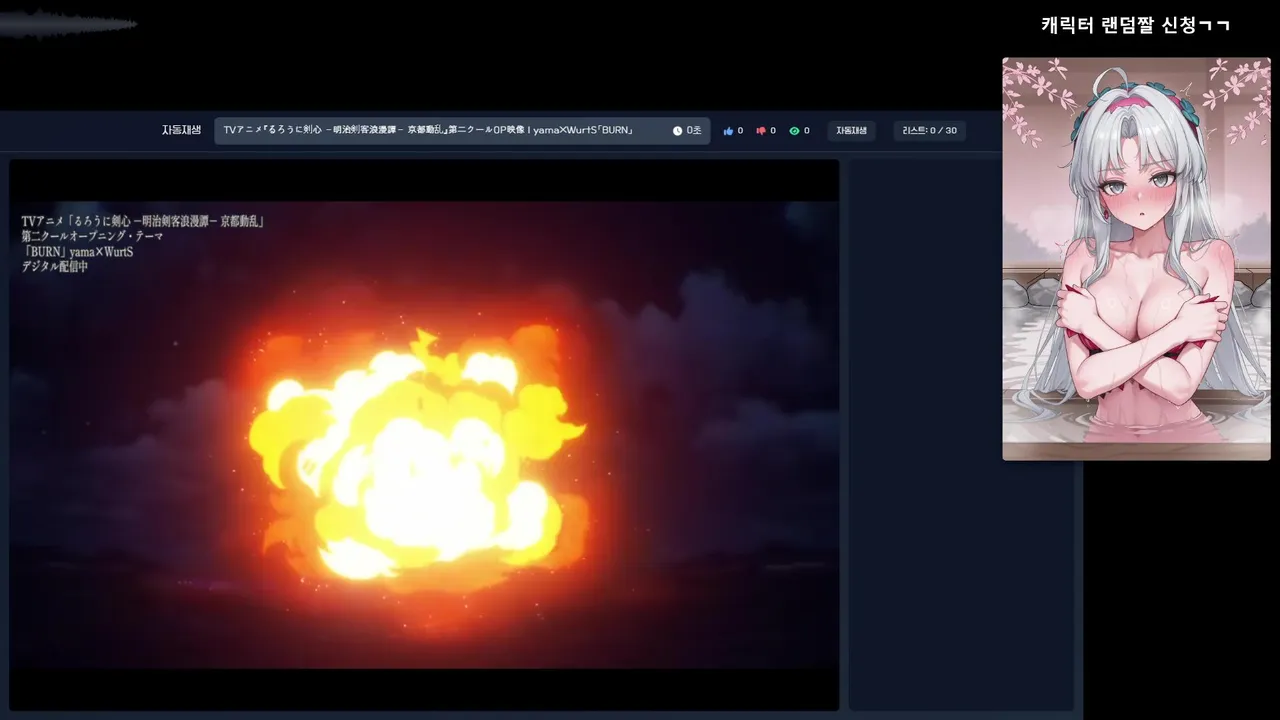Viewport: 1280px width, 720px height.
Task: Click the green eye view count icon
Action: coord(794,131)
